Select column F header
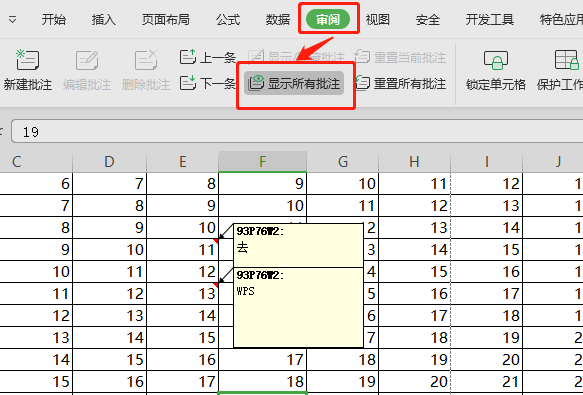583x395 pixels. pyautogui.click(x=262, y=162)
